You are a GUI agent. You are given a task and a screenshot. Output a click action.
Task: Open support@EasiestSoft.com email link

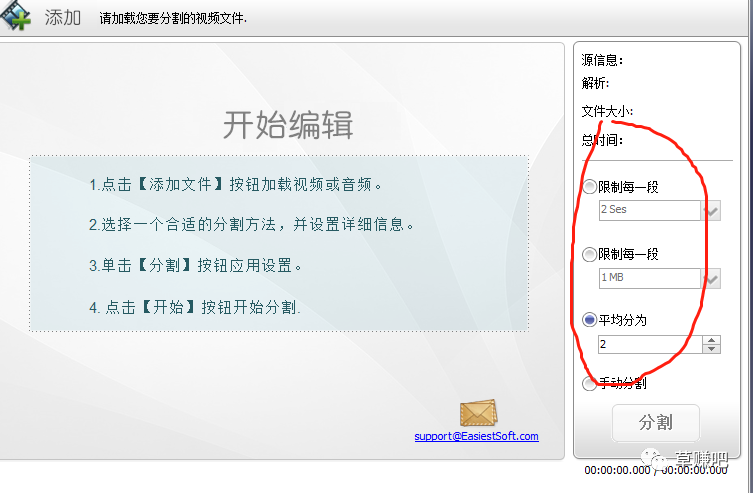pos(476,436)
